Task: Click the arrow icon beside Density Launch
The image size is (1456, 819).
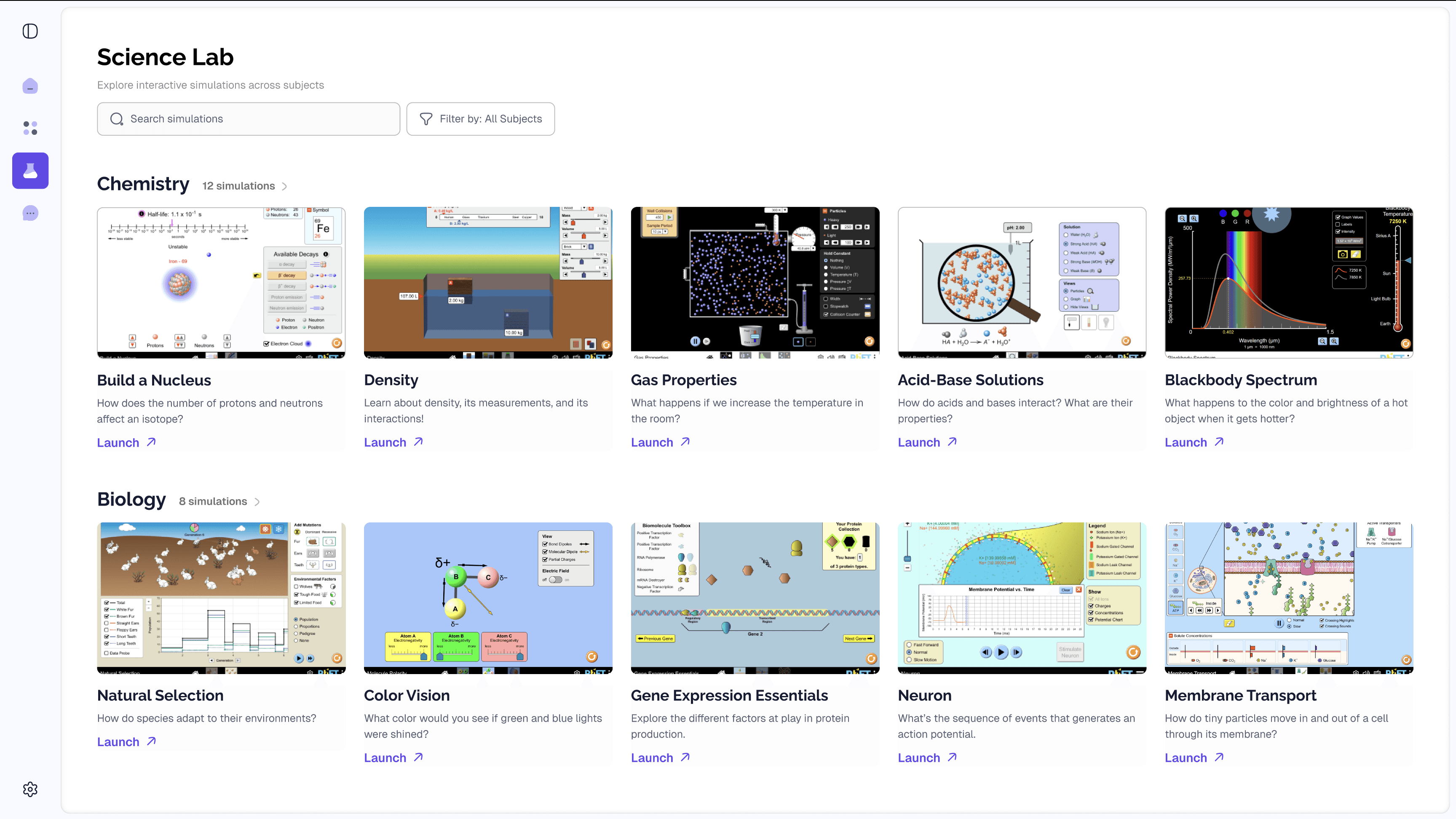Action: [x=418, y=442]
